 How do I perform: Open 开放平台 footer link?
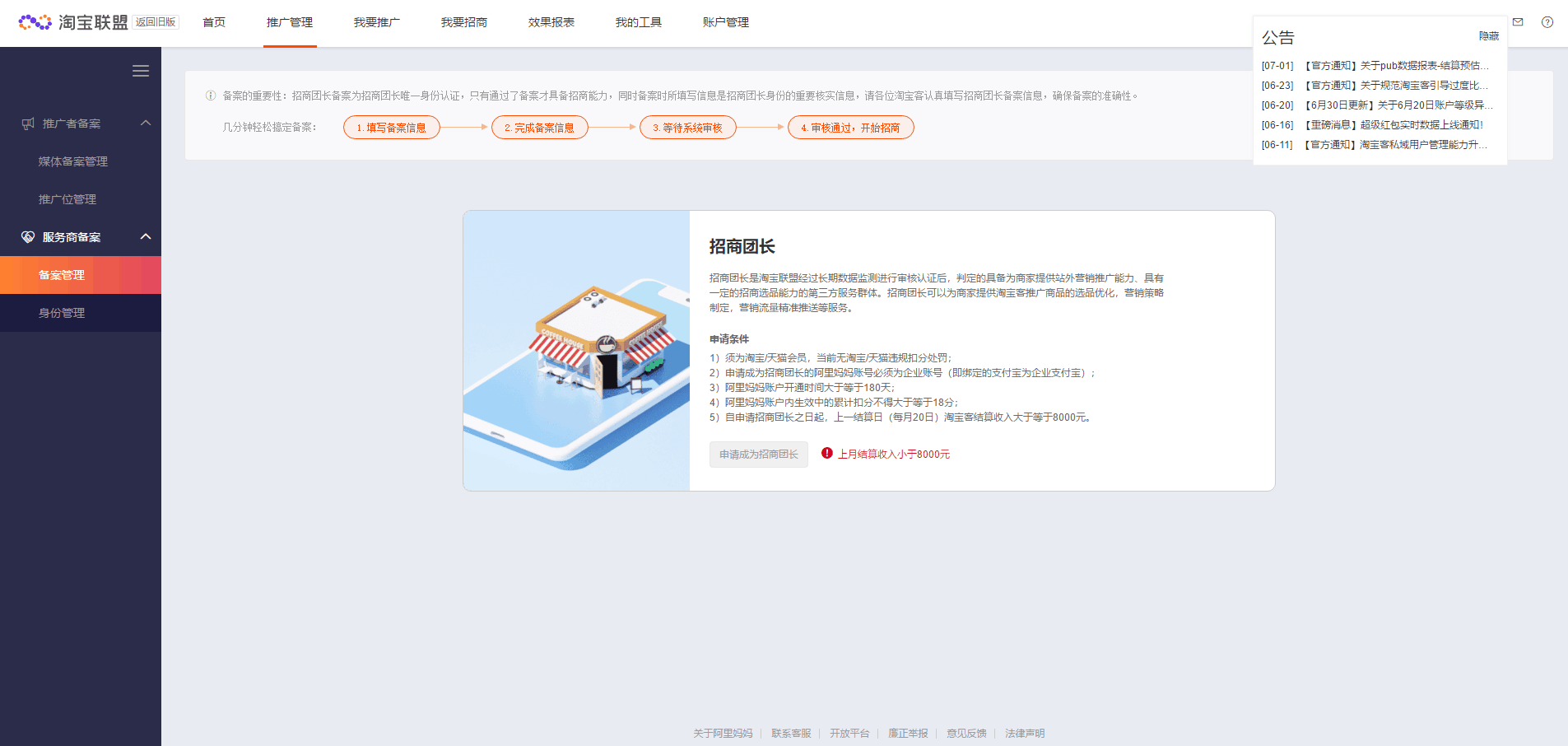tap(849, 733)
